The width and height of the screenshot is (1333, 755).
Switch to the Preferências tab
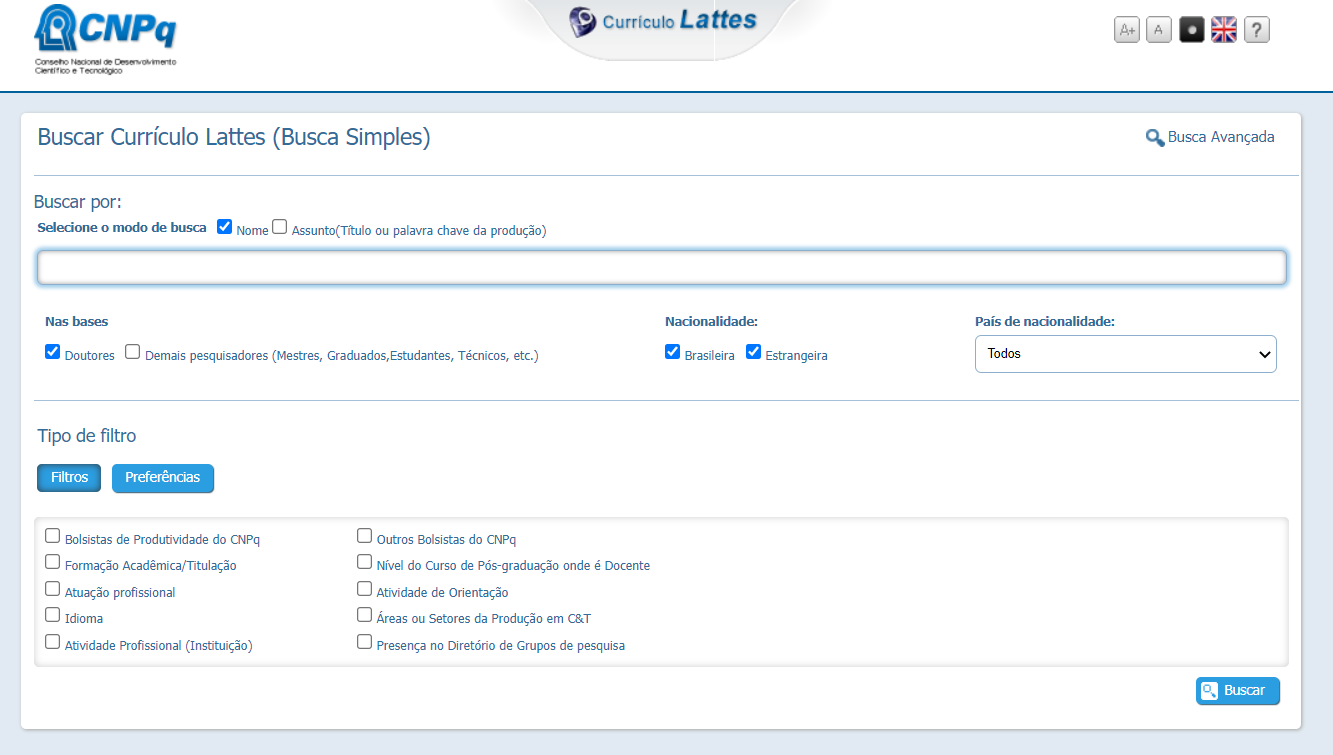tap(162, 478)
